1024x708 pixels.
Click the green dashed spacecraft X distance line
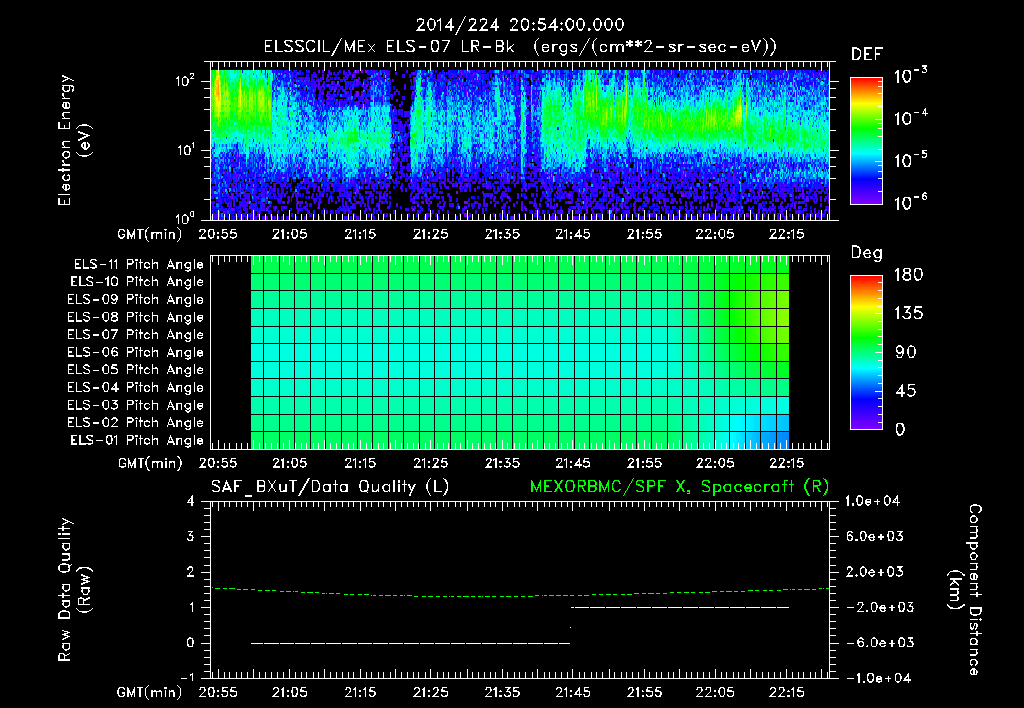click(x=520, y=593)
